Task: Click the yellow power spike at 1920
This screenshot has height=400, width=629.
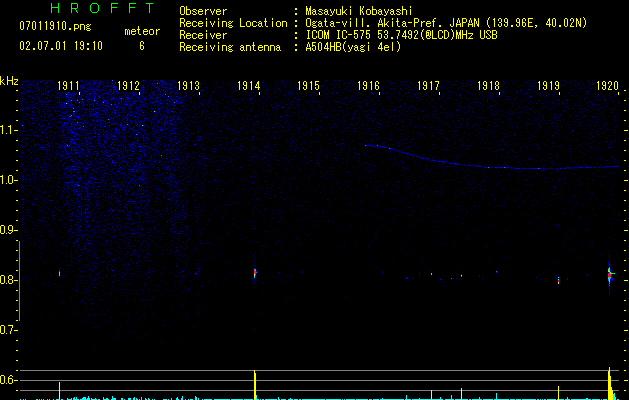Action: pyautogui.click(x=610, y=383)
